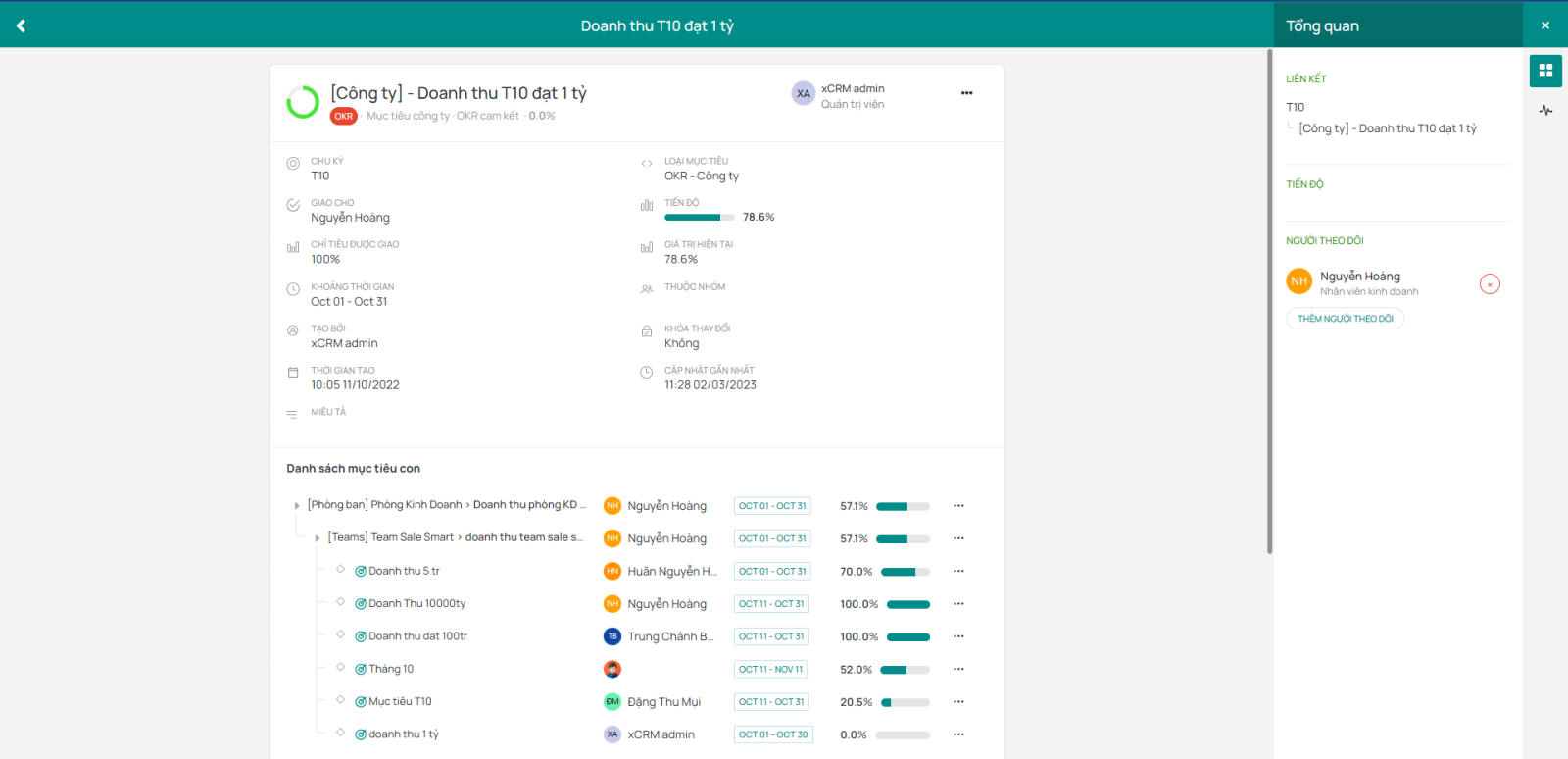Open more options for Tháng 10 row
The image size is (1568, 759).
click(x=958, y=670)
